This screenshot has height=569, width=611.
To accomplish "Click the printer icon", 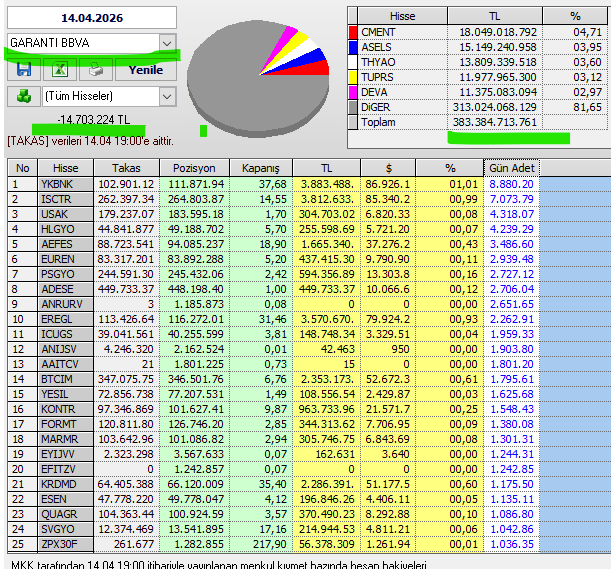I will [x=96, y=70].
